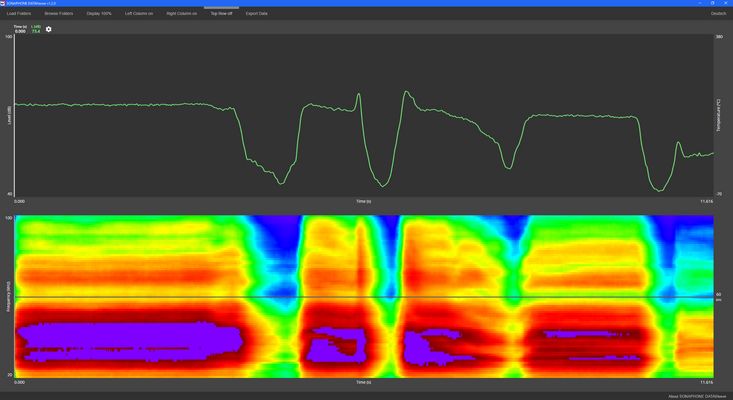This screenshot has height=400, width=733.
Task: Click the Display 100% zoom option
Action: (99, 14)
